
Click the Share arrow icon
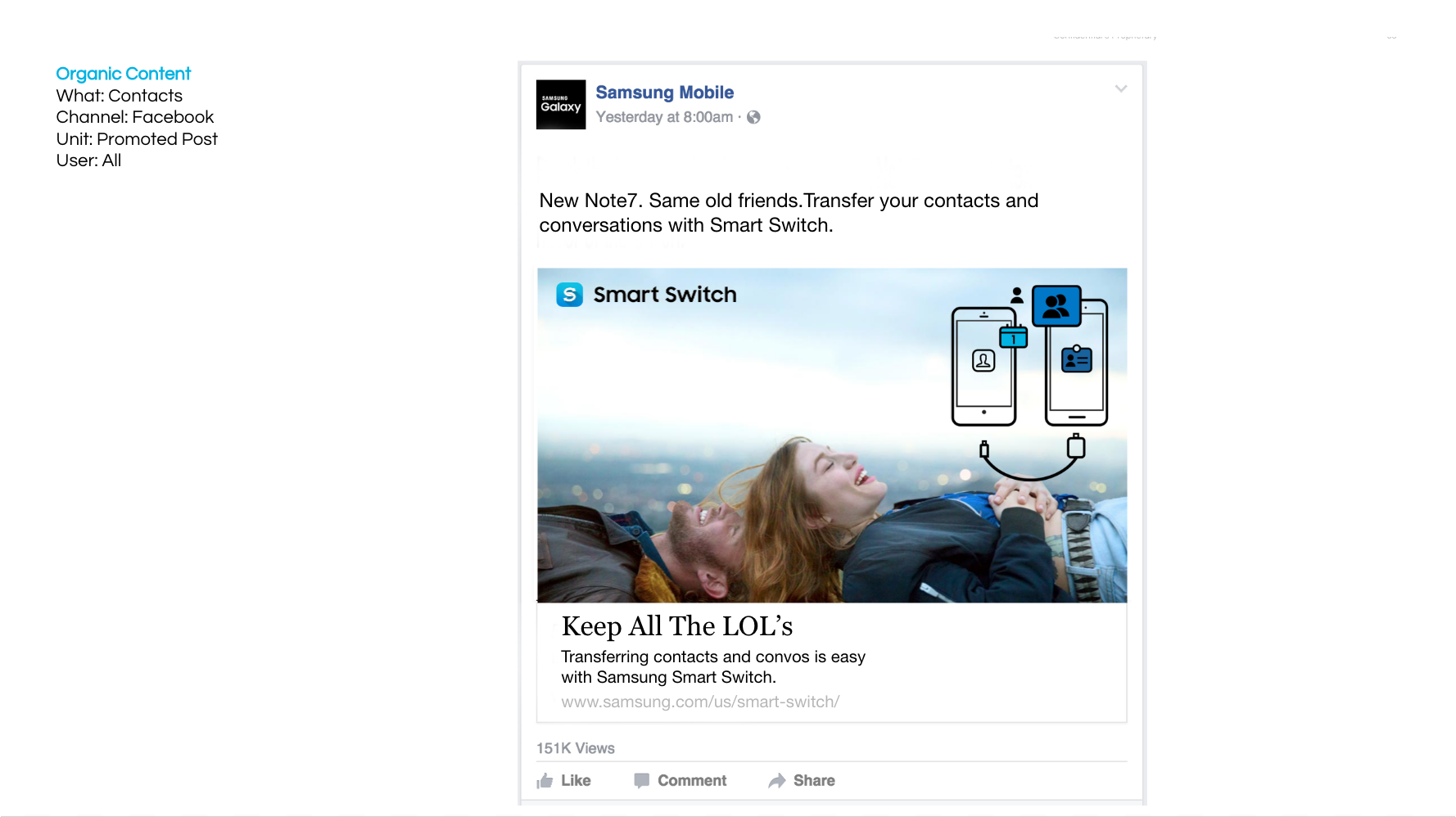776,780
